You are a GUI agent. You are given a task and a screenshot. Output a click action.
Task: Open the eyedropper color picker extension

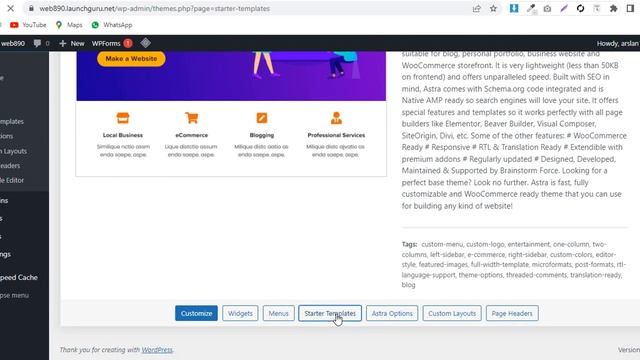click(x=531, y=9)
